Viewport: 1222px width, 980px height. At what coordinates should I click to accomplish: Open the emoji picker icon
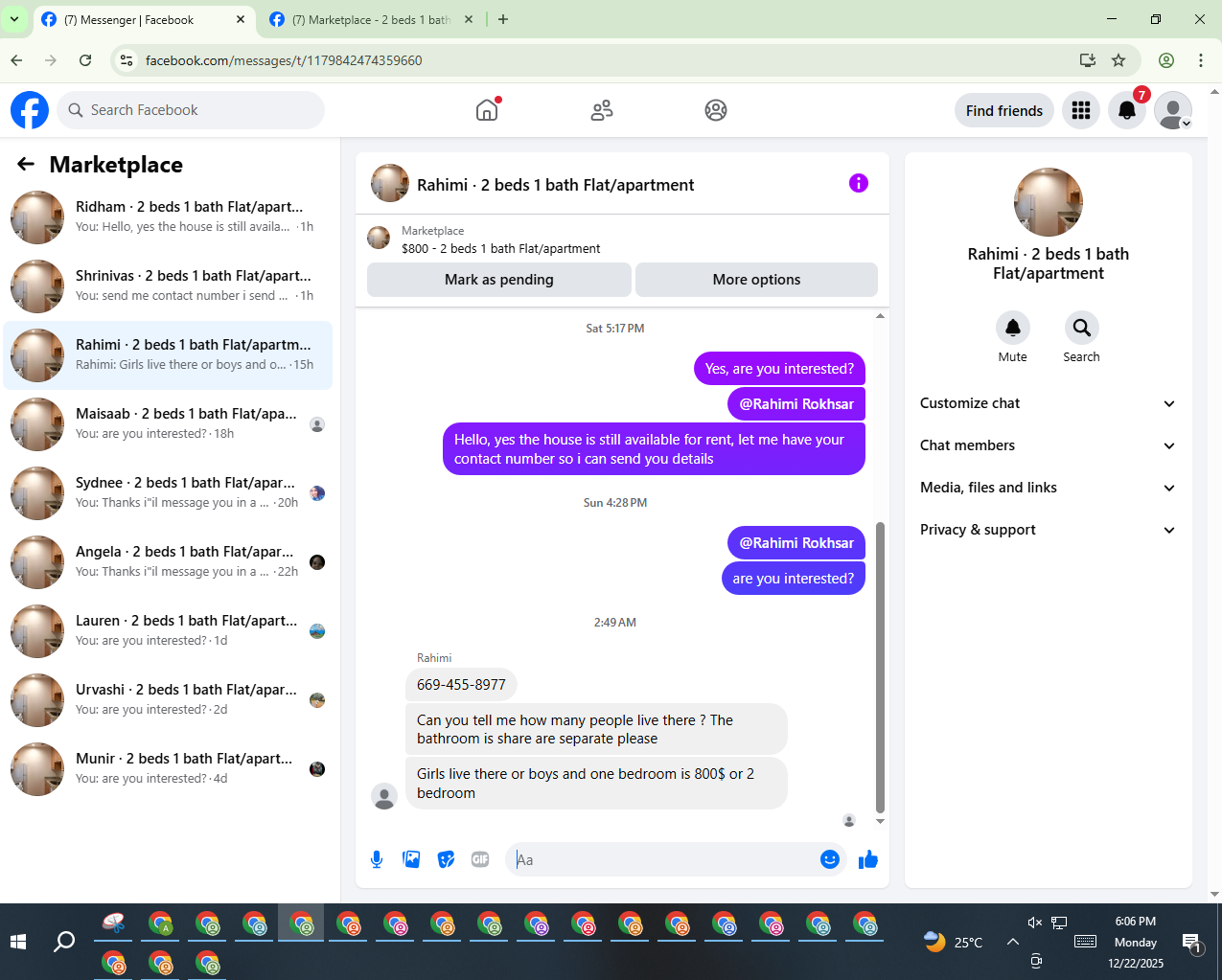pyautogui.click(x=830, y=859)
